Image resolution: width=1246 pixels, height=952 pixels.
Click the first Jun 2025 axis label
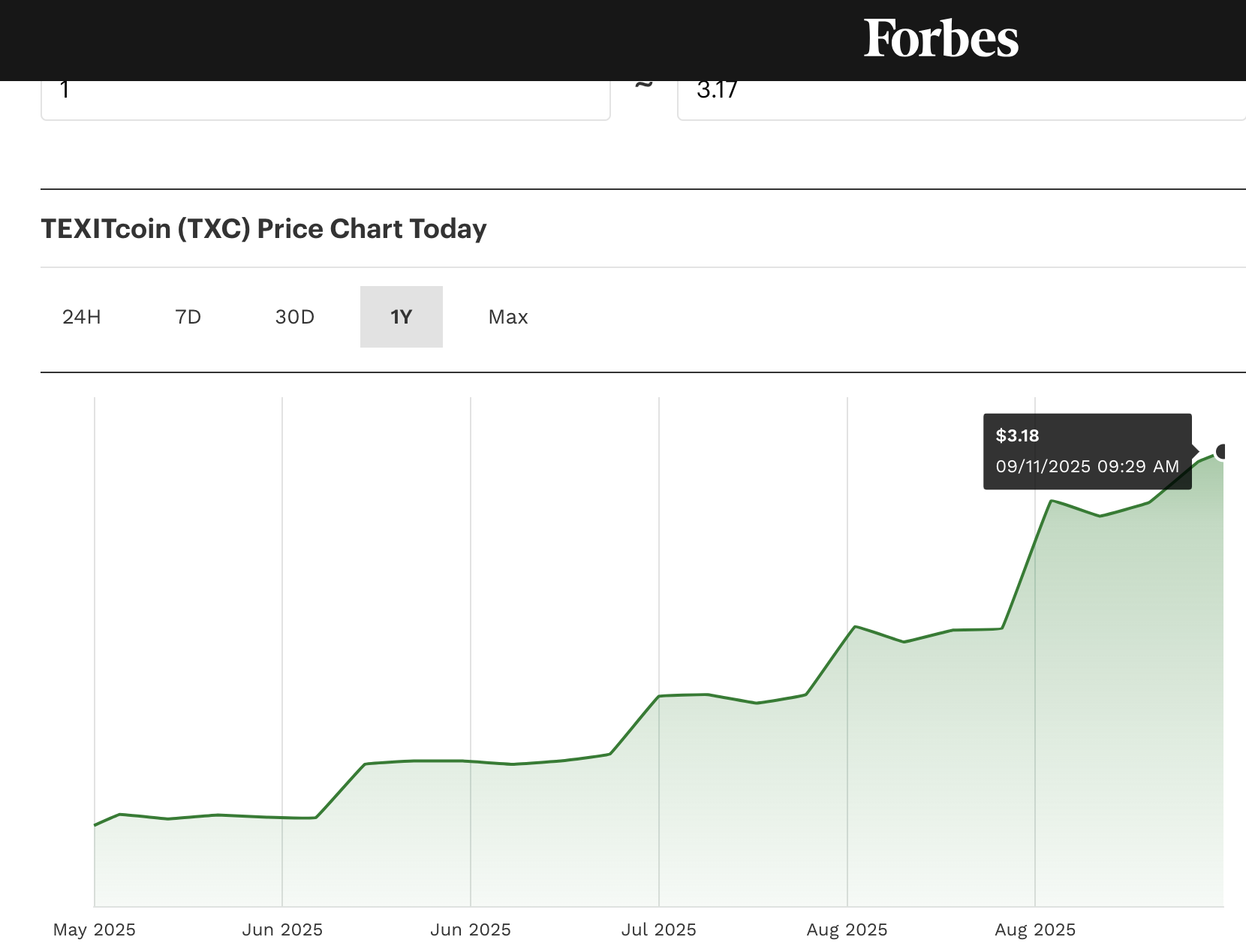point(282,929)
